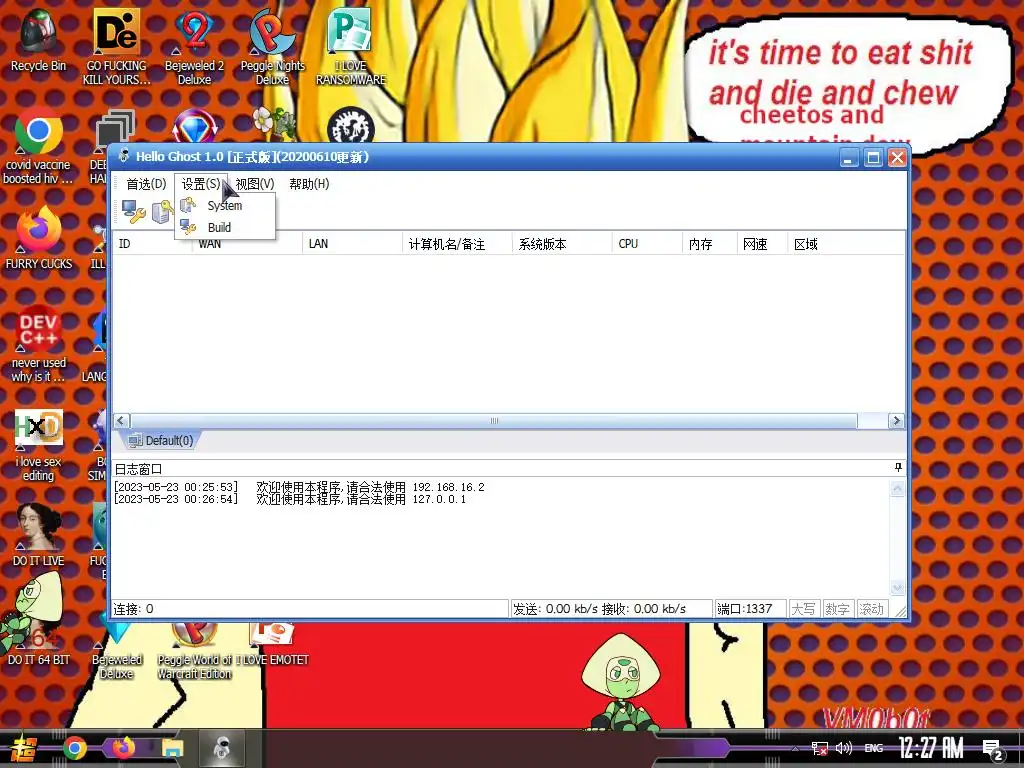Open the volume control tray icon
The height and width of the screenshot is (768, 1024).
[844, 748]
